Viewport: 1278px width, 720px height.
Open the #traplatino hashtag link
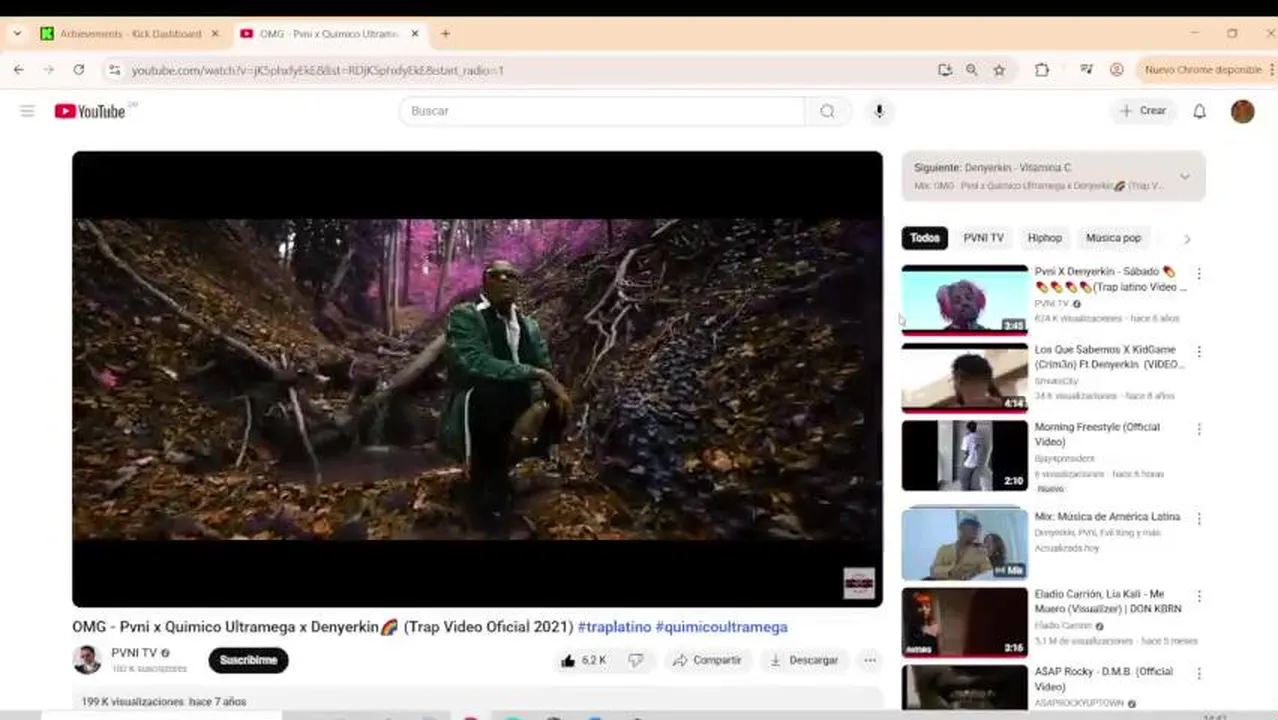[614, 627]
